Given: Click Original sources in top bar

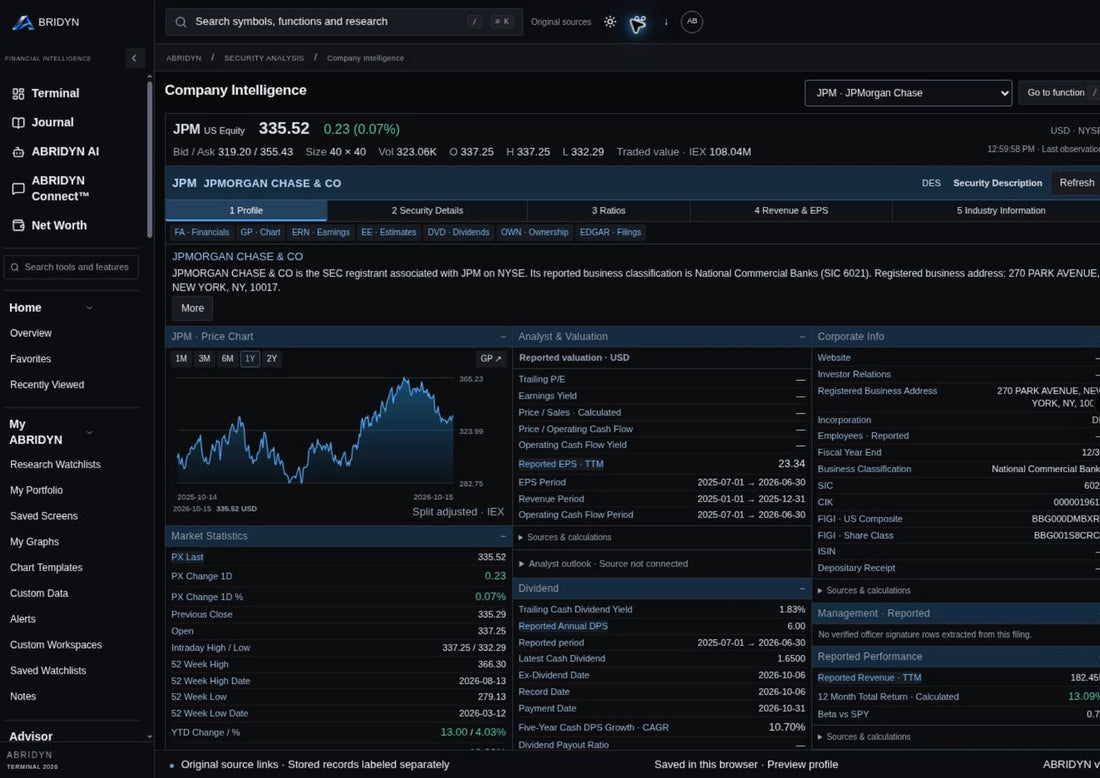Looking at the screenshot, I should click(x=561, y=22).
